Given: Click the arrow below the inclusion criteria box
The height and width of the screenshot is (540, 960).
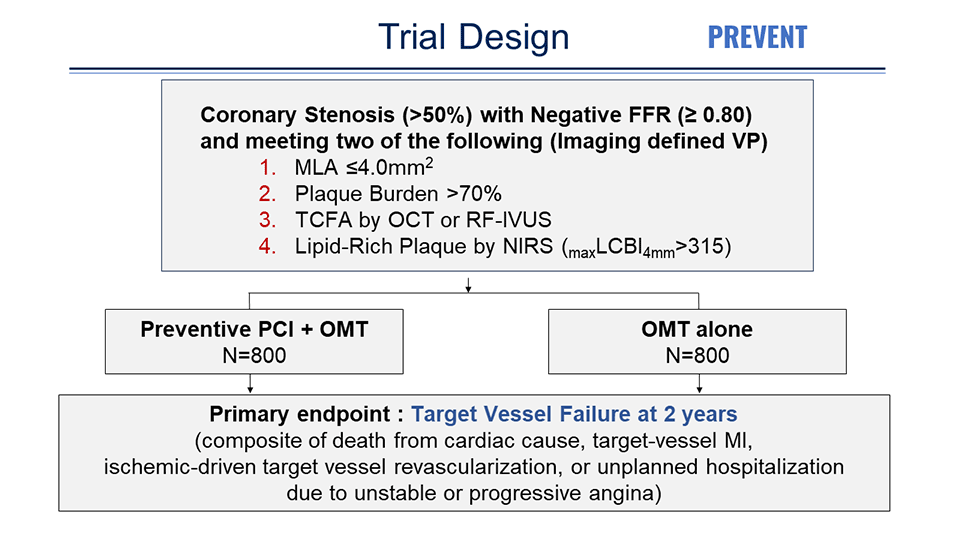Looking at the screenshot, I should [468, 285].
